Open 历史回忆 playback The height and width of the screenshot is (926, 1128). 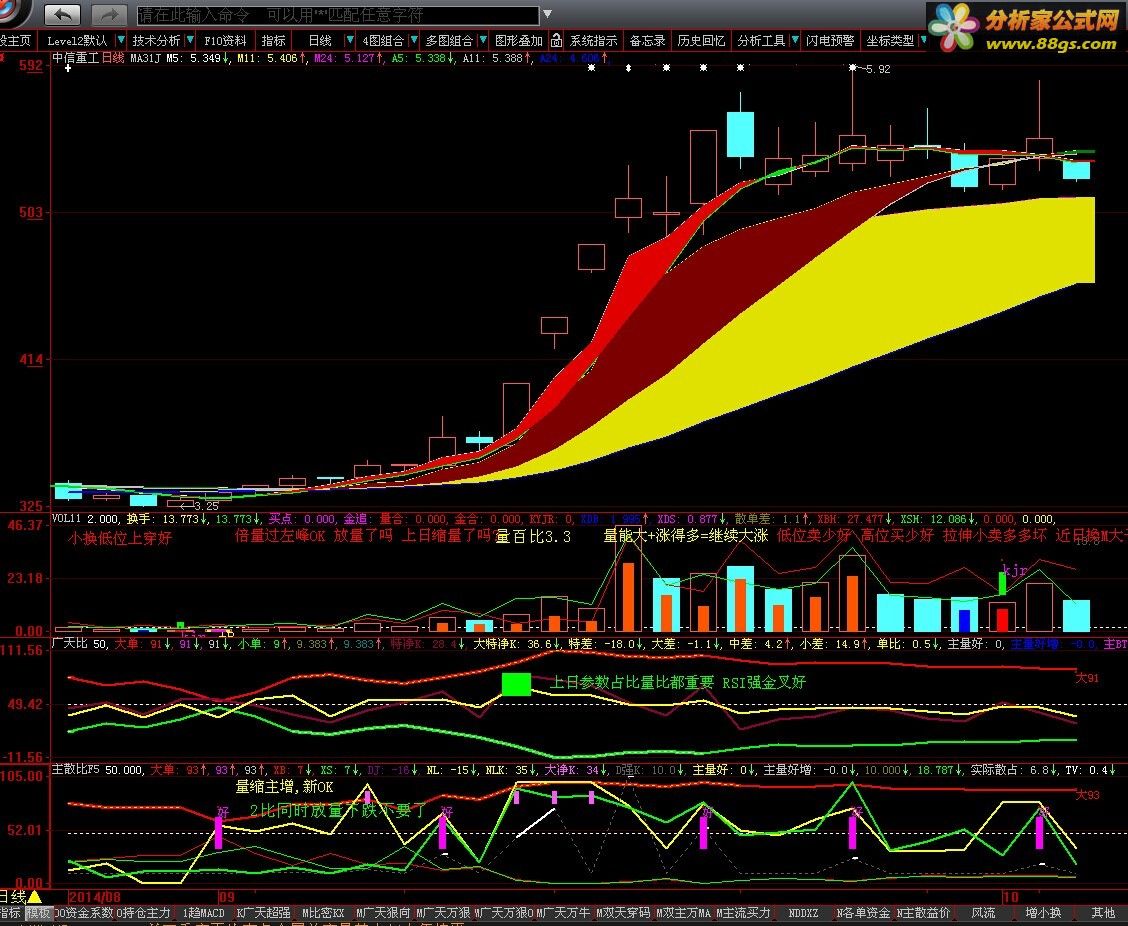coord(701,41)
